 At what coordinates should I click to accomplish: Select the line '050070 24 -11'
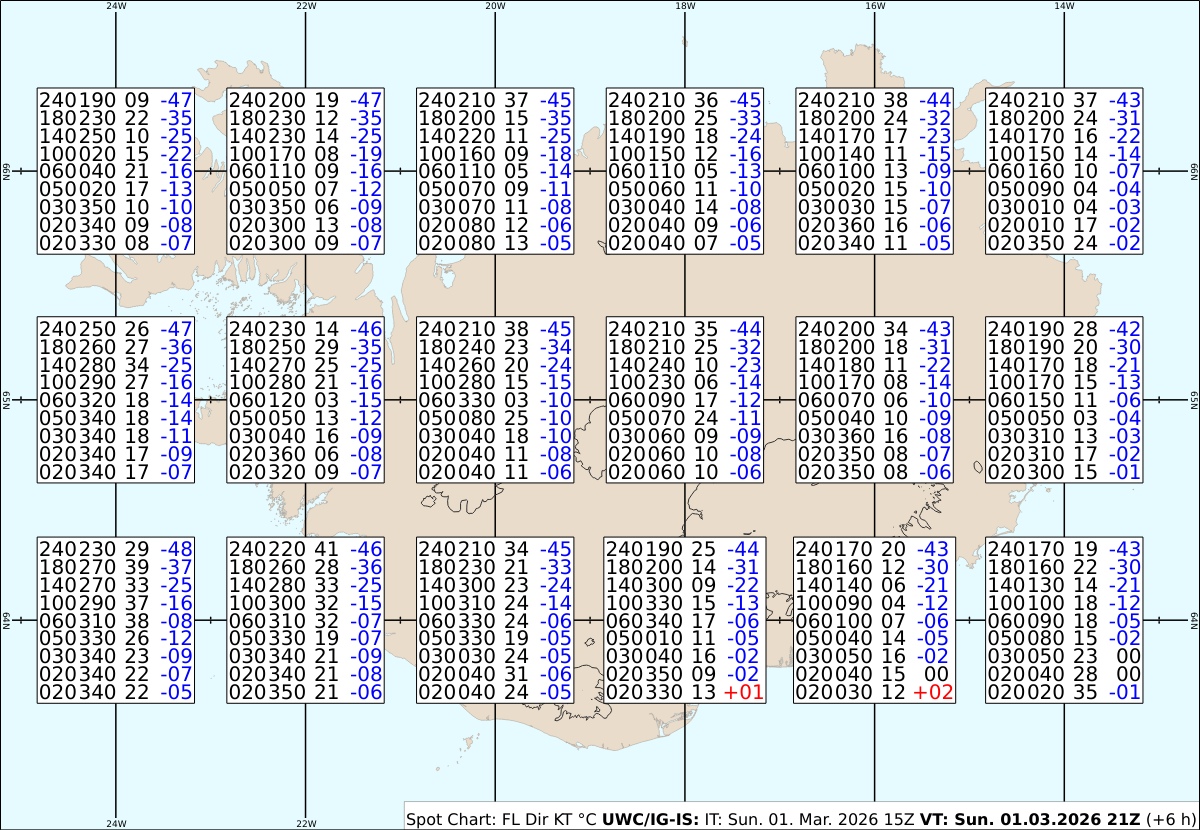point(685,418)
